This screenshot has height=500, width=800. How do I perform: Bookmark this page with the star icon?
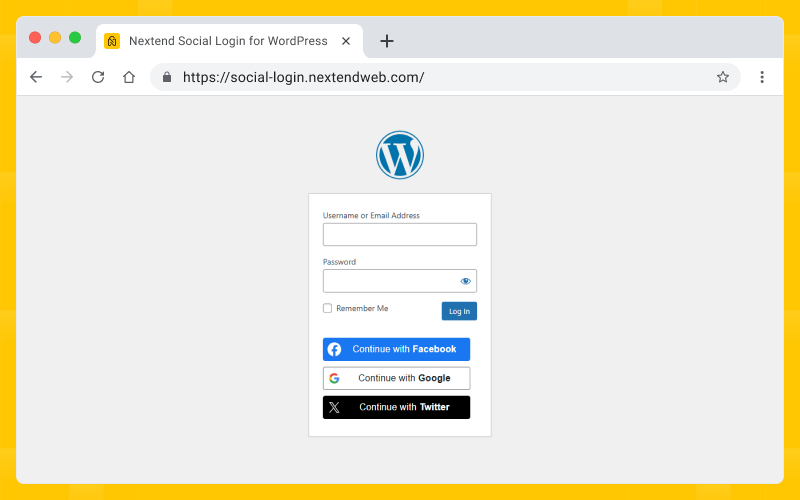click(722, 77)
